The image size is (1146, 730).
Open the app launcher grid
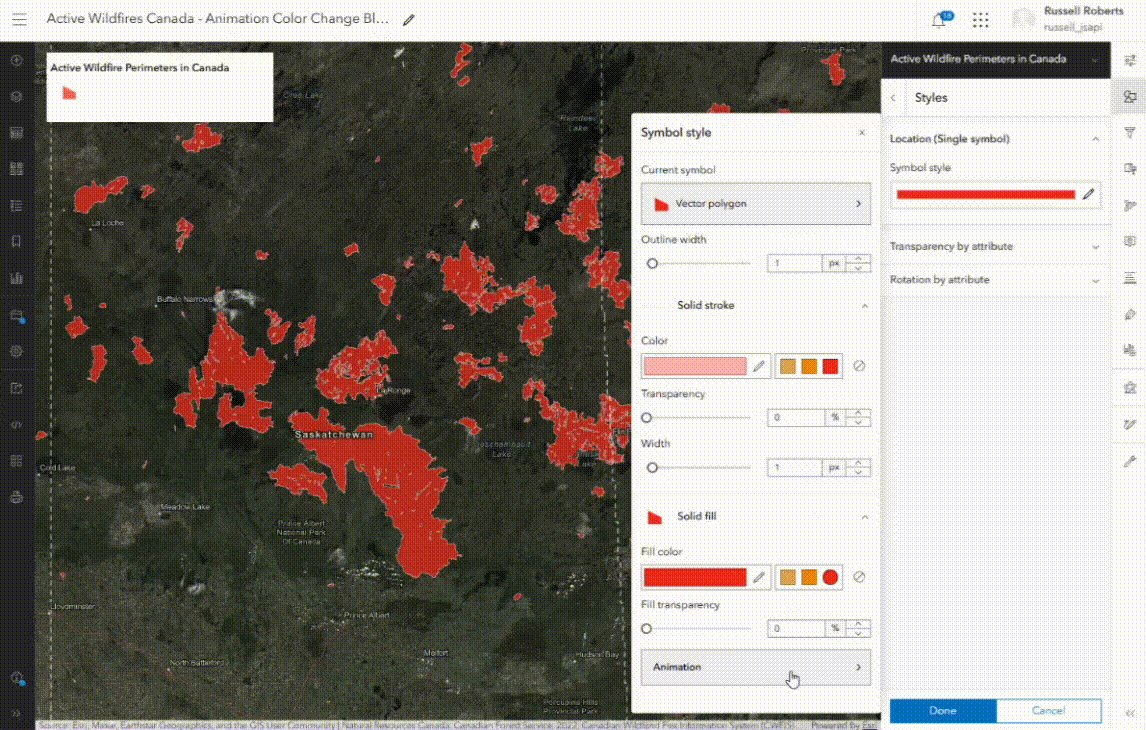[980, 20]
